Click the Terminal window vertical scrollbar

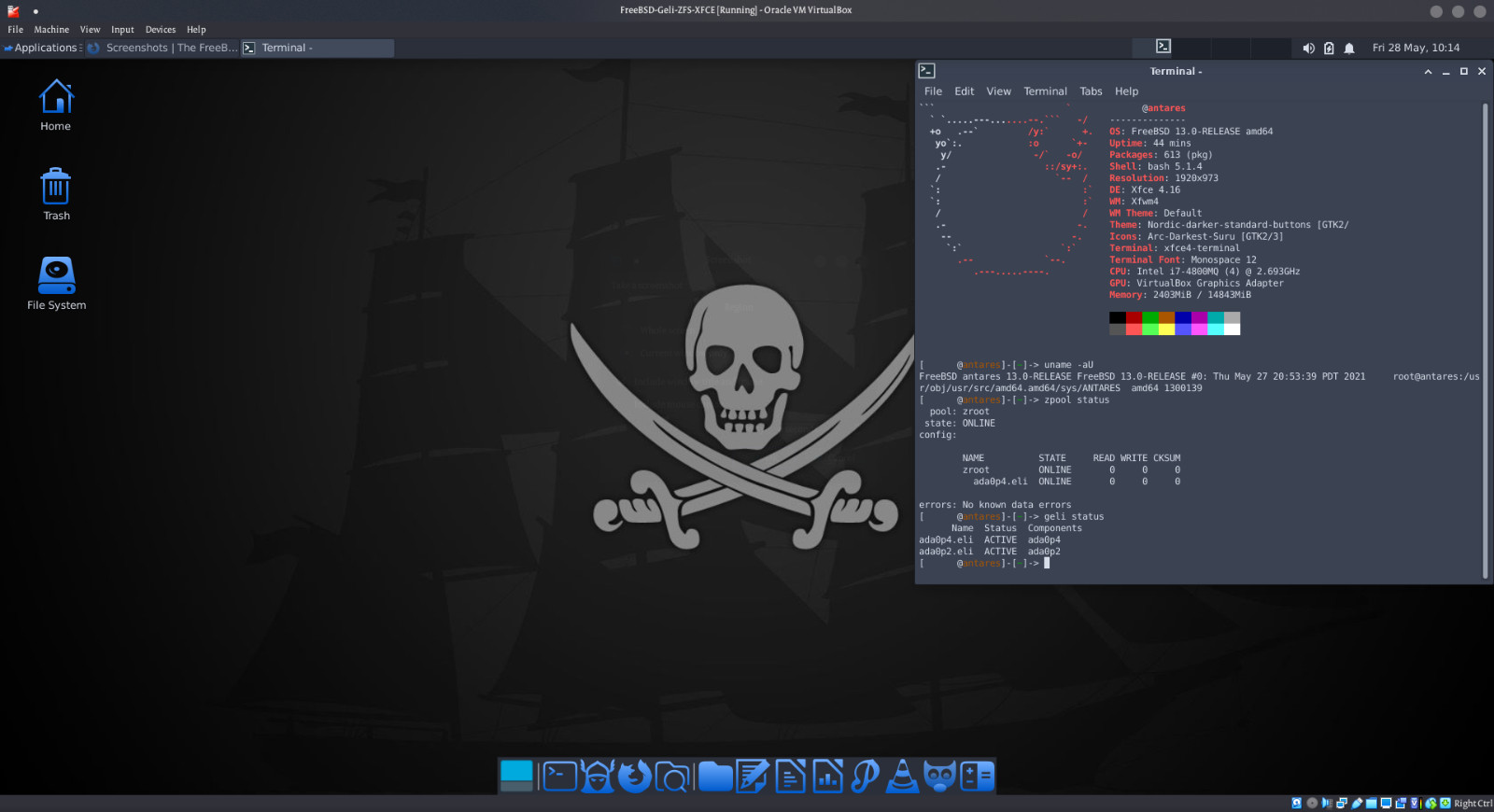click(x=1485, y=341)
